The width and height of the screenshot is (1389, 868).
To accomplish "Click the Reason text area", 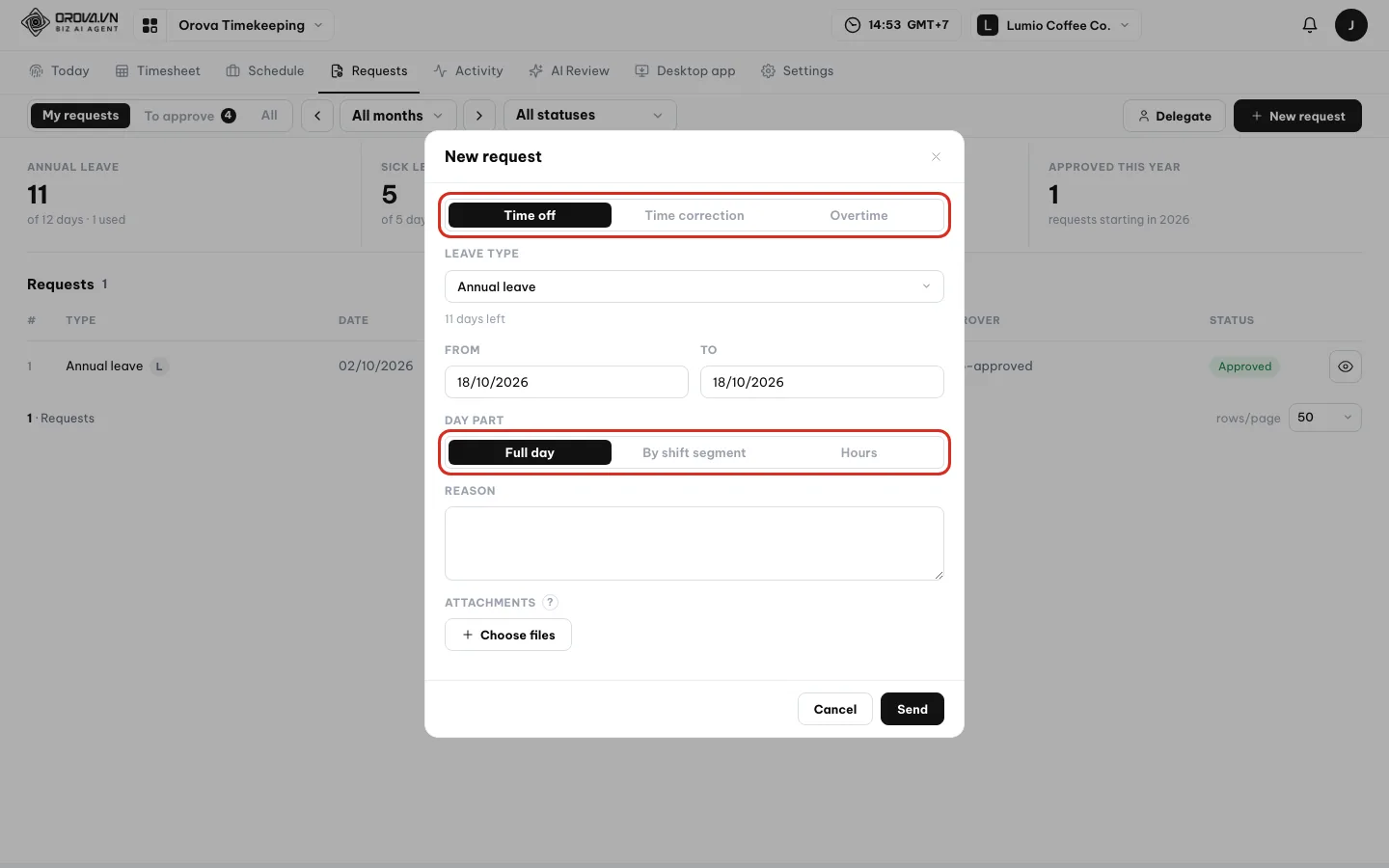I will (694, 543).
